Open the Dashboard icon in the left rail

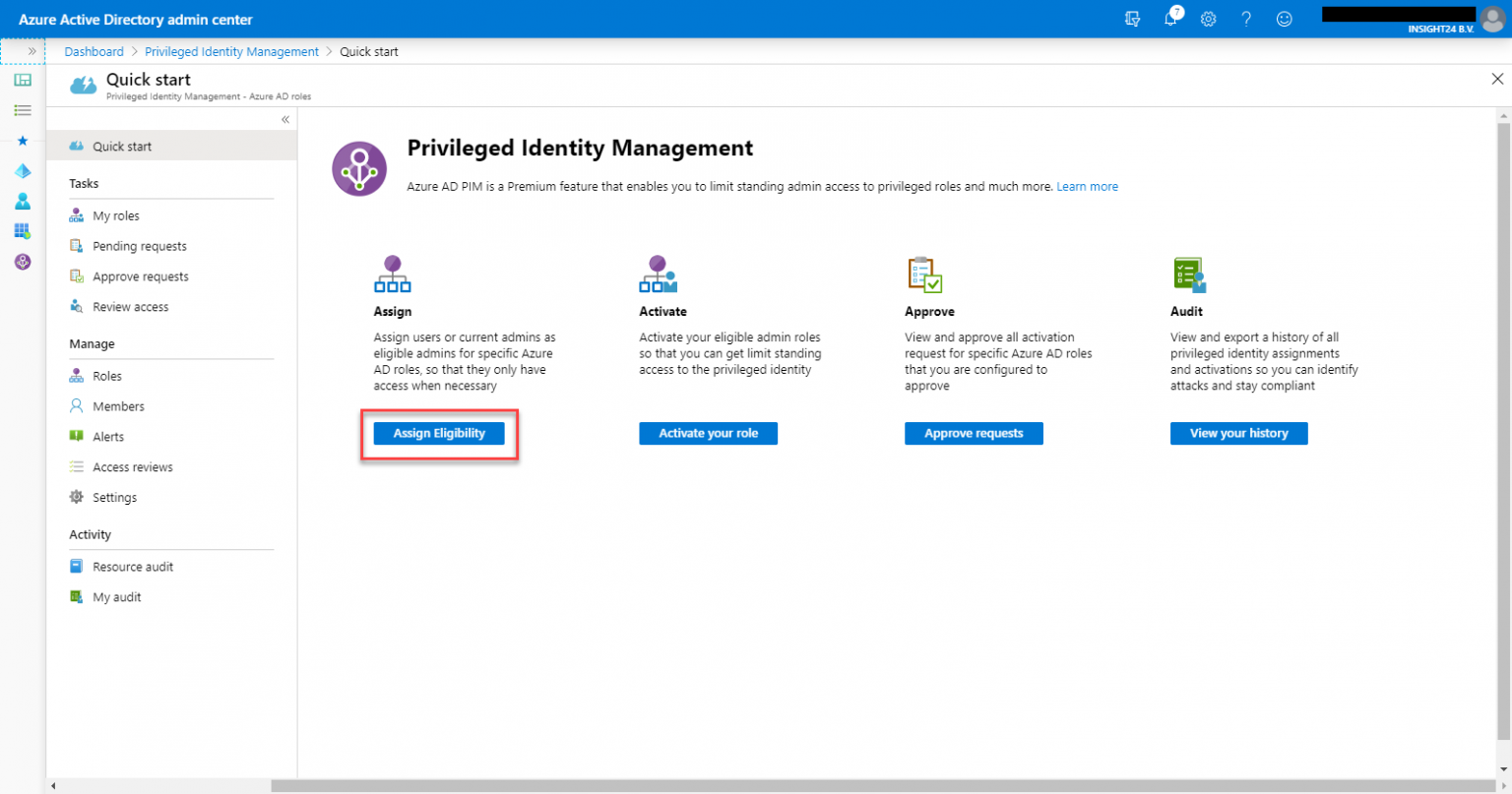click(22, 80)
